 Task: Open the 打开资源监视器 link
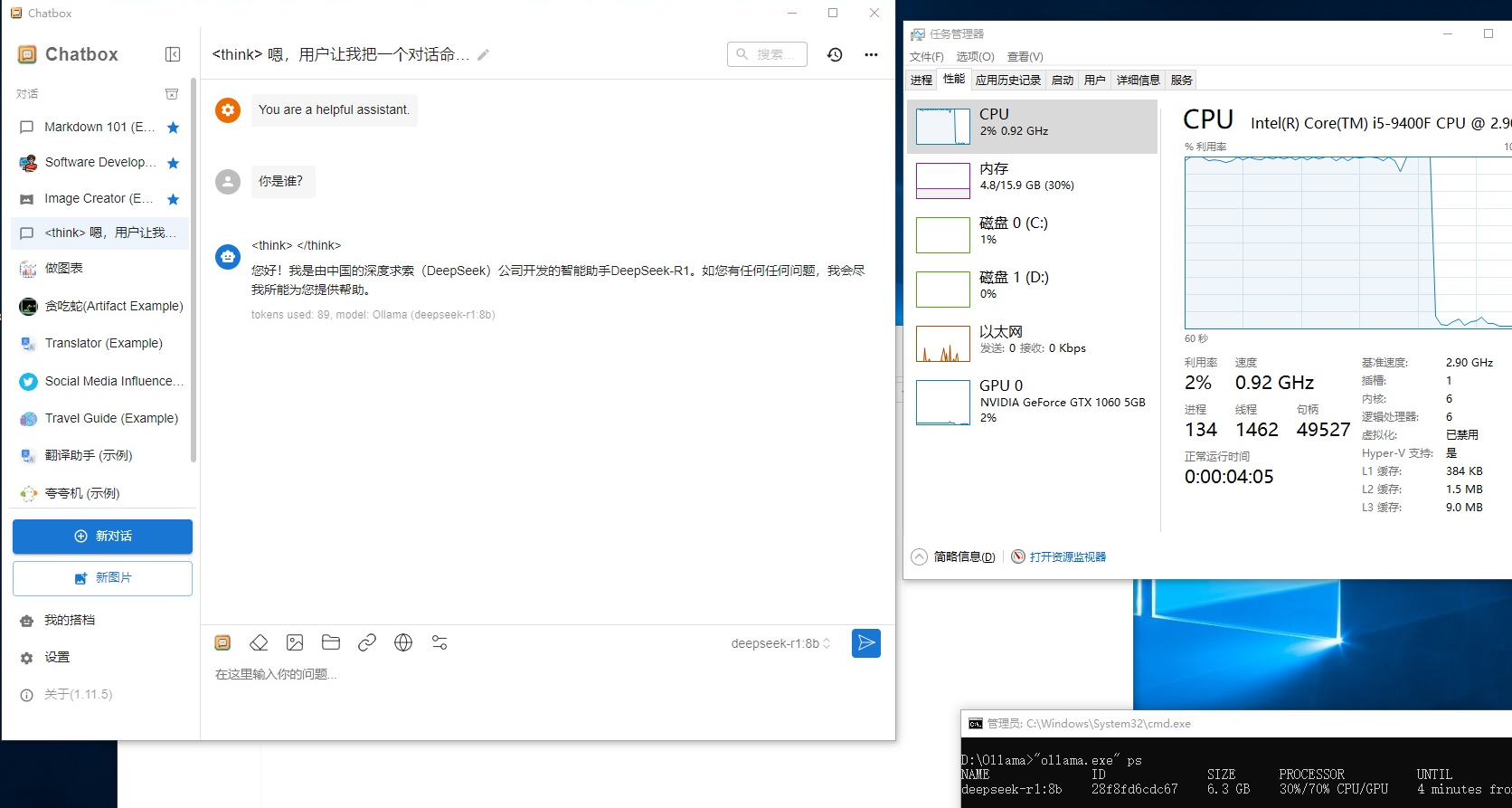pos(1067,556)
